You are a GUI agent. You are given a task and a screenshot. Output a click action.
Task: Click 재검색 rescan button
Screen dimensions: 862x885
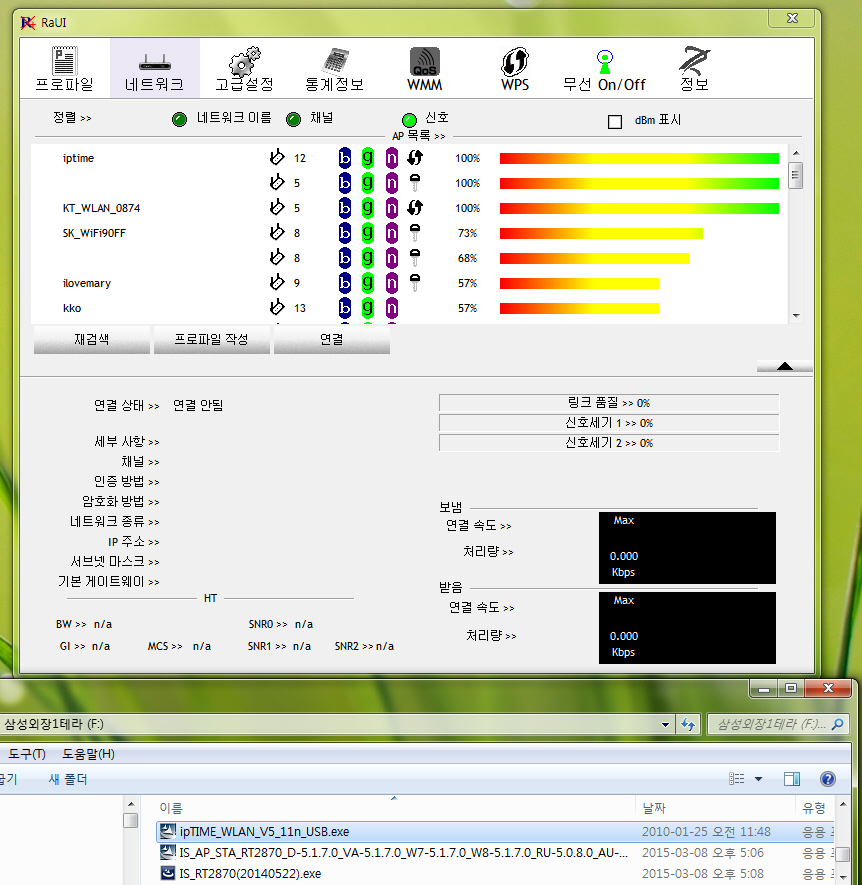(92, 339)
